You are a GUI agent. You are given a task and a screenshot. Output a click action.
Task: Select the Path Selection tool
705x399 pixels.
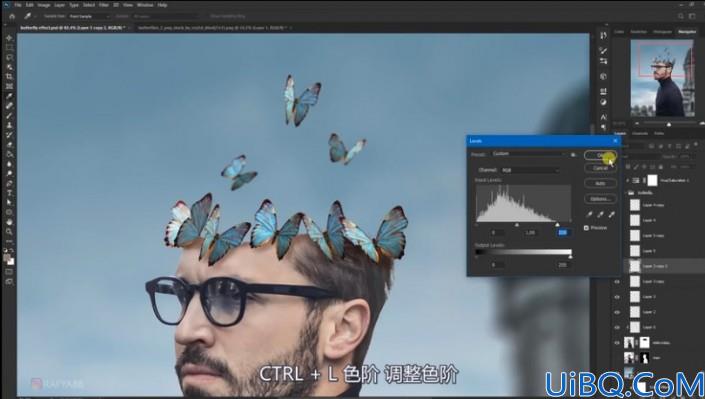(x=9, y=203)
